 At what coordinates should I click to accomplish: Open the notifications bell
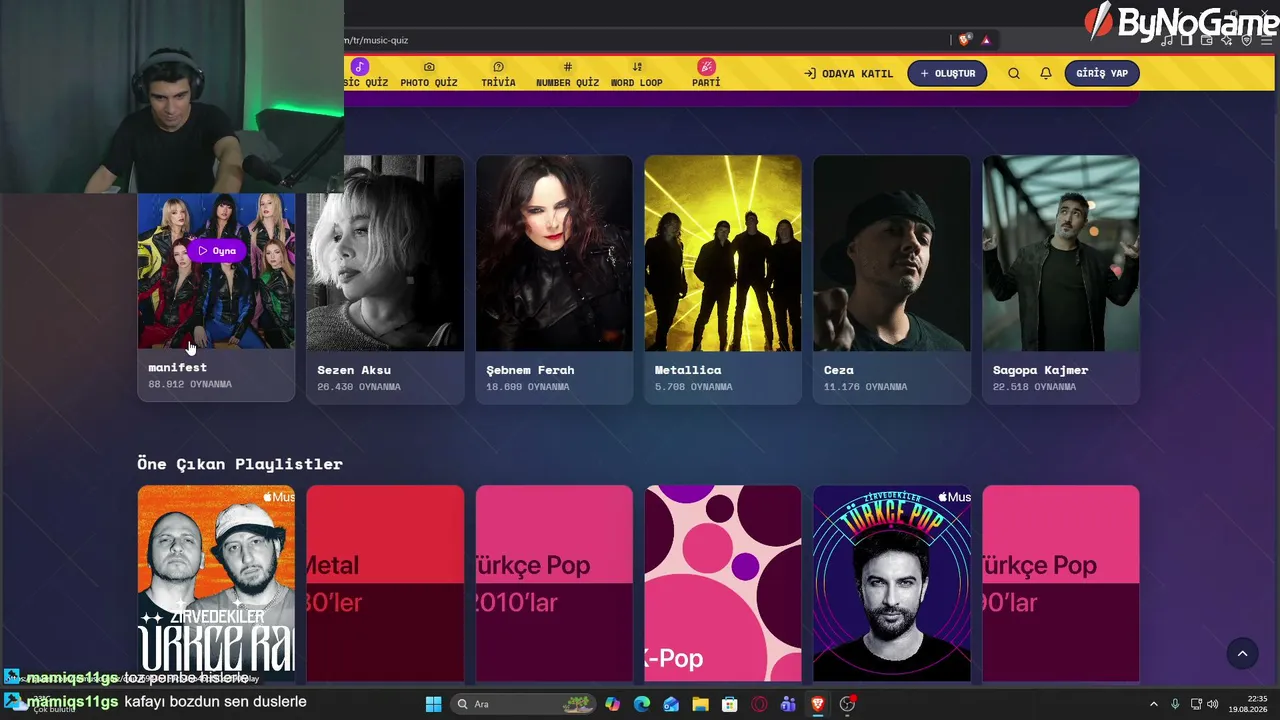pos(1046,73)
